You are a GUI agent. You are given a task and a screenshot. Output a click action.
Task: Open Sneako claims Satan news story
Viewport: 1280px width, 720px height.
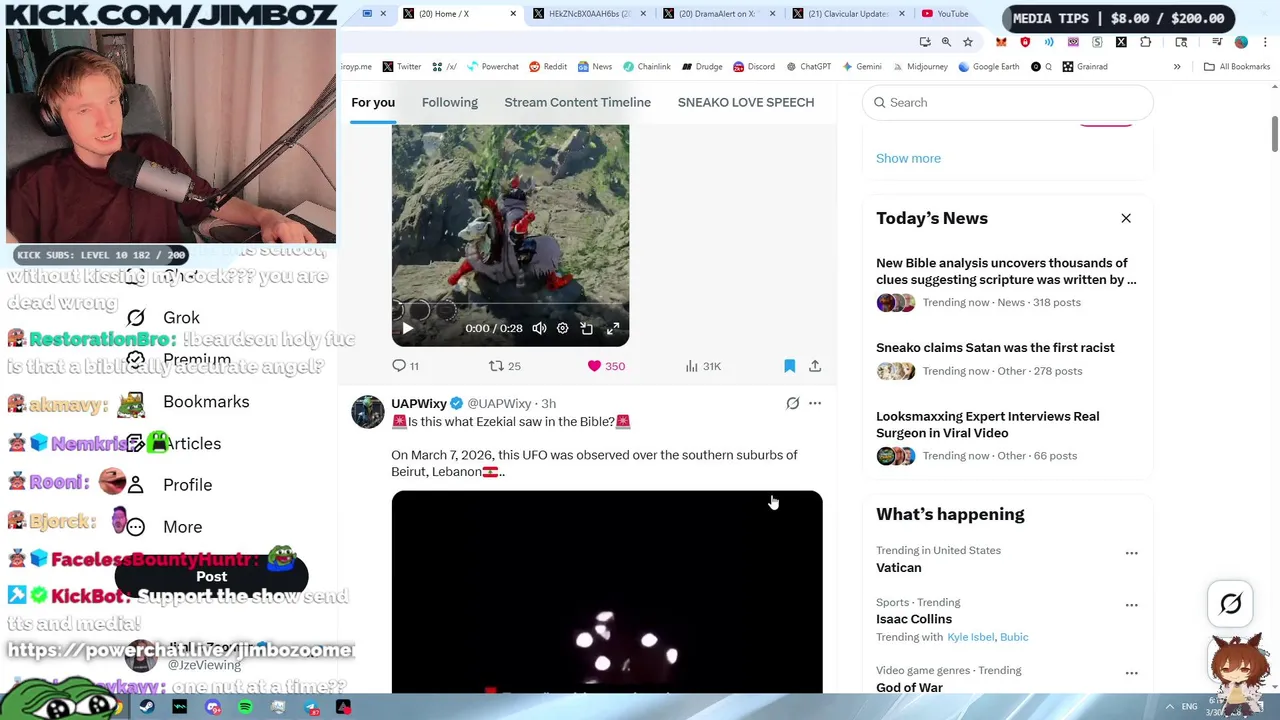point(995,348)
